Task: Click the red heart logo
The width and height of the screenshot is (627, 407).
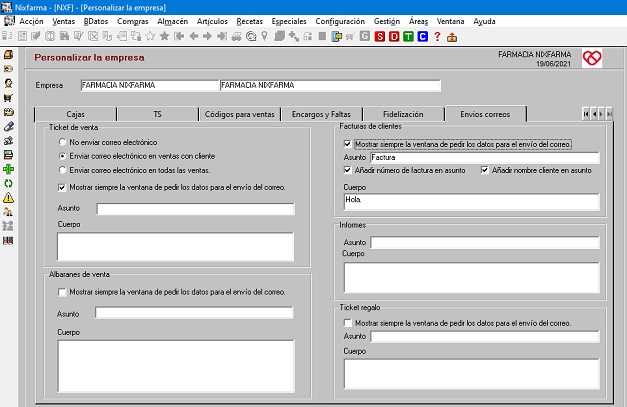Action: pyautogui.click(x=592, y=58)
